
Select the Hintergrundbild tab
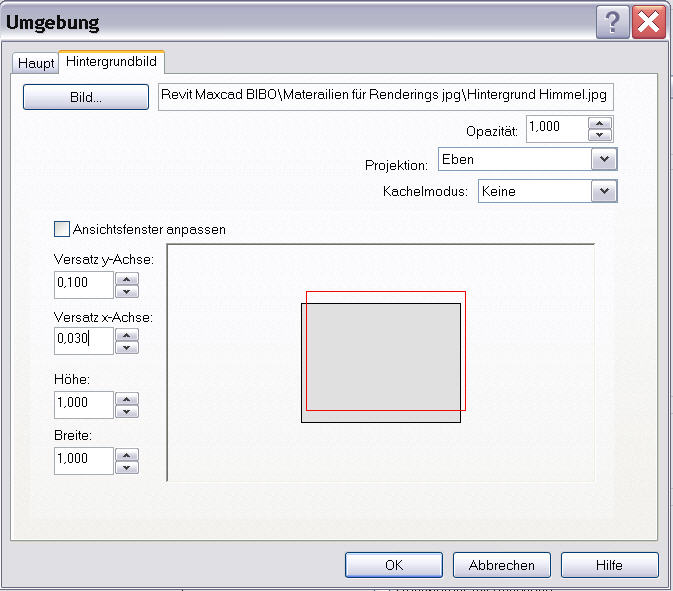111,61
